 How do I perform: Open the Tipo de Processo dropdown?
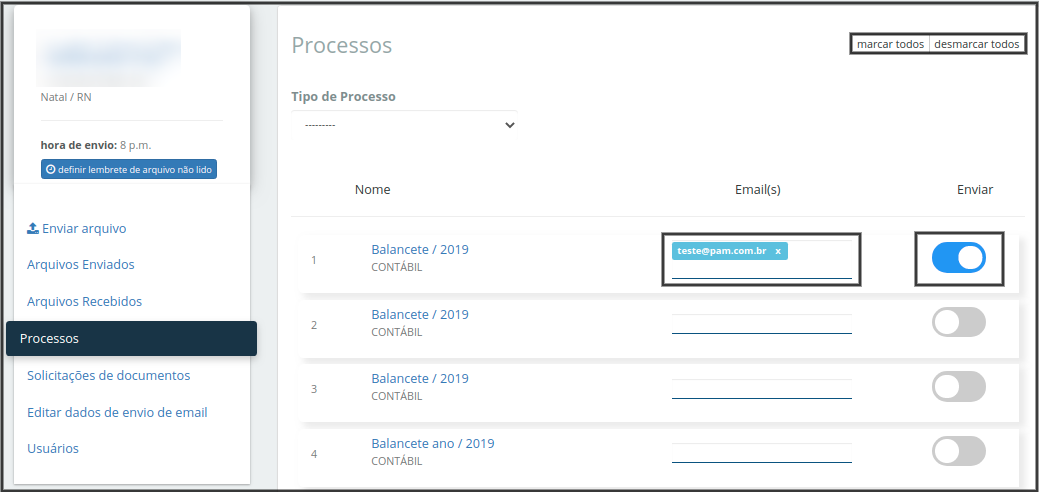point(404,125)
